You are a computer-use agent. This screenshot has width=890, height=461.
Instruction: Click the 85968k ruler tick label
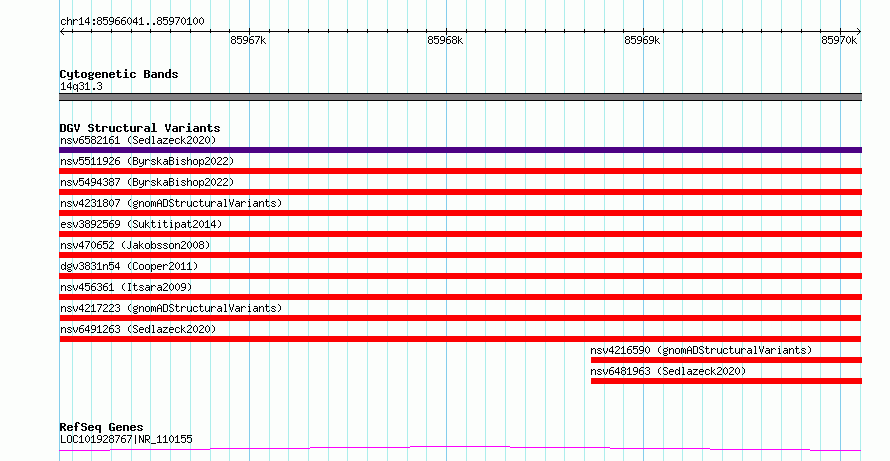[445, 40]
